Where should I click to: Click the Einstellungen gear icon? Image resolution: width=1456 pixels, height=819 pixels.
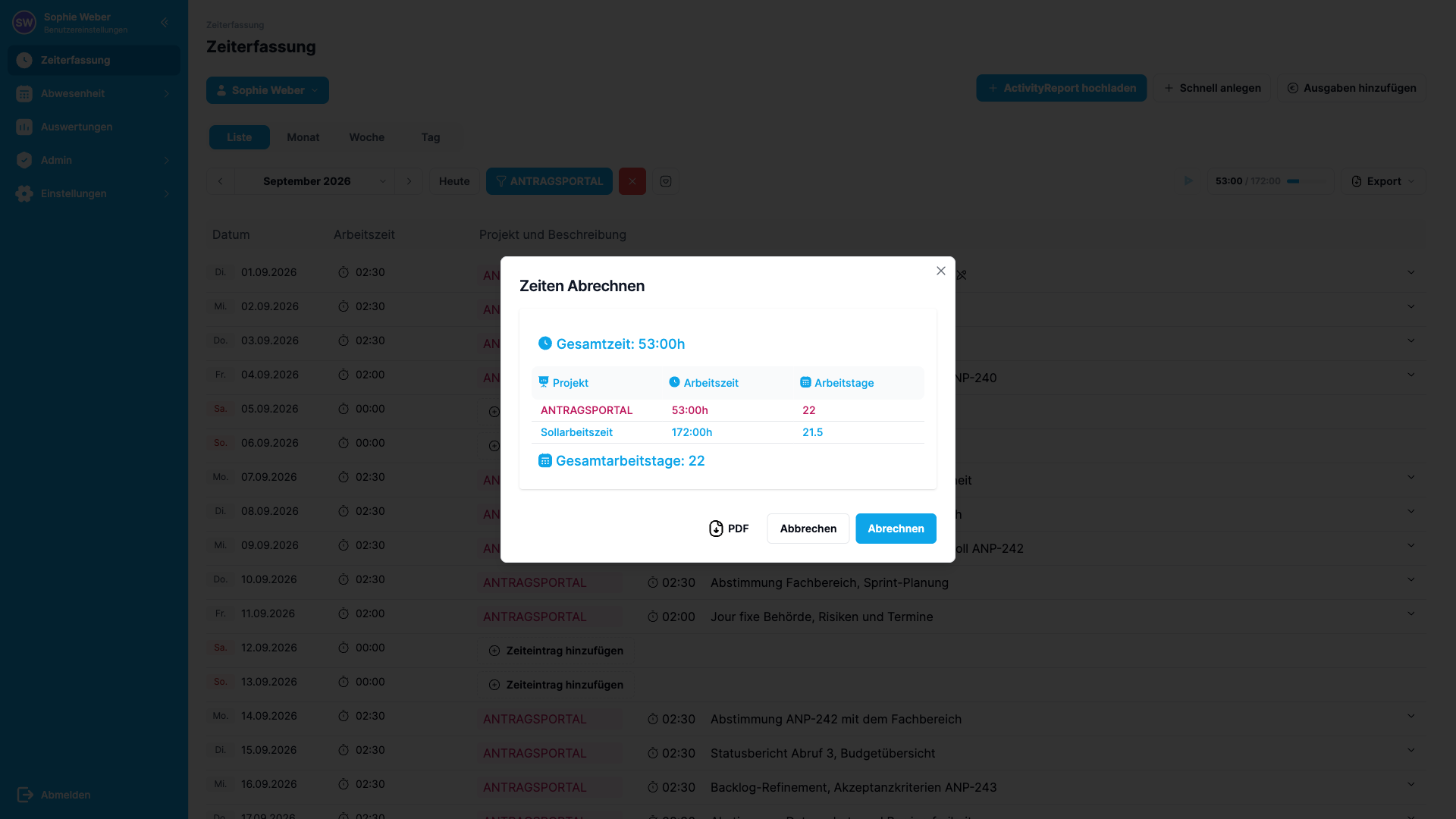tap(24, 193)
